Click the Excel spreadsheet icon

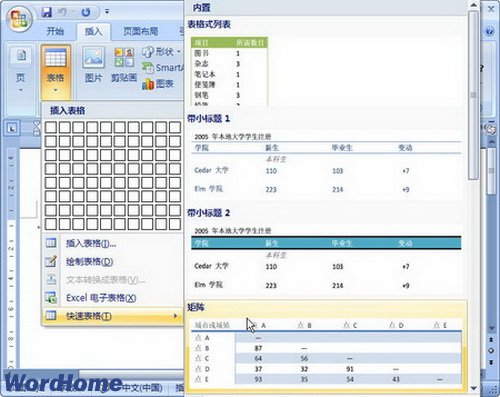point(51,297)
